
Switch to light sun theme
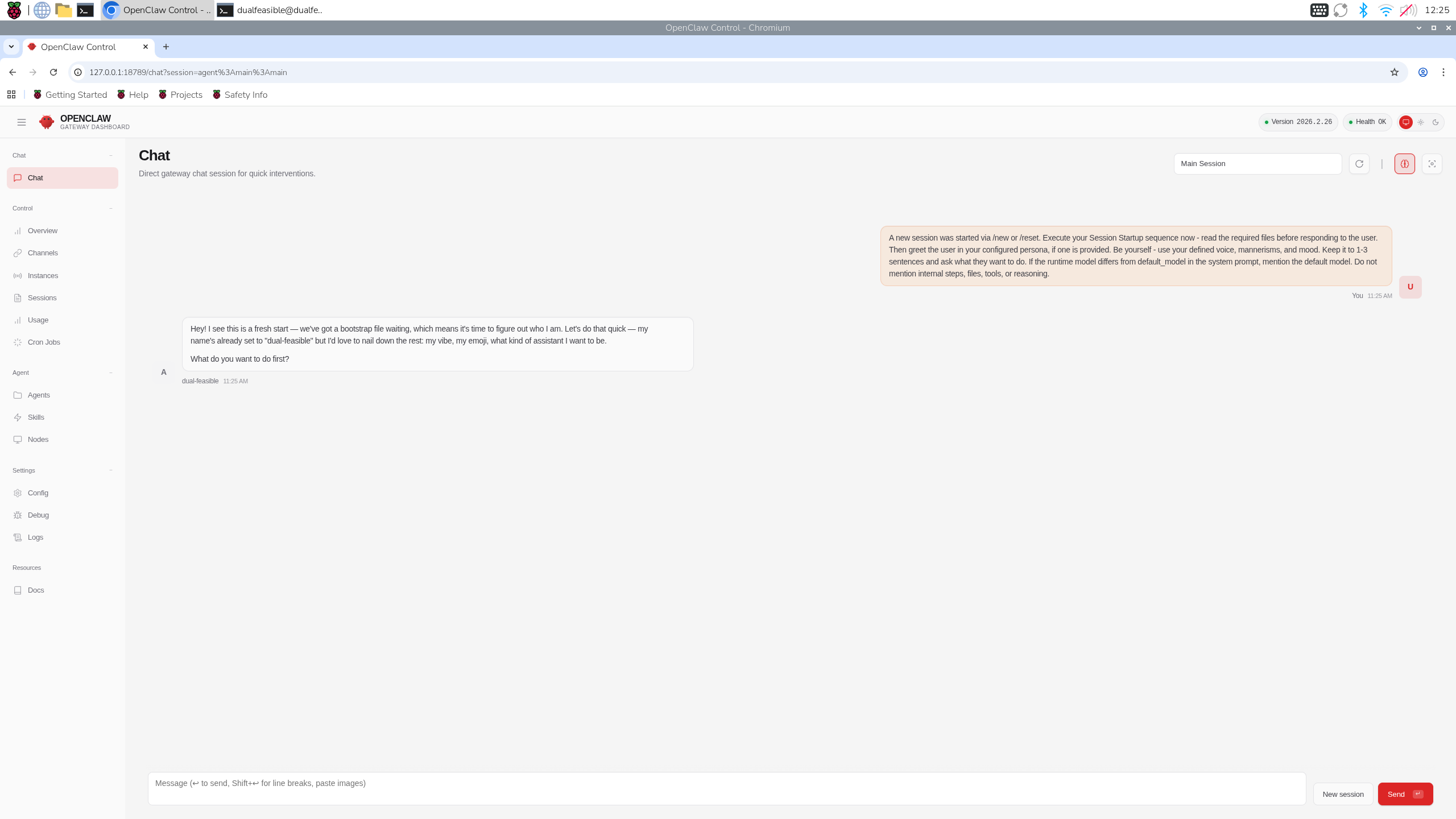click(1421, 122)
